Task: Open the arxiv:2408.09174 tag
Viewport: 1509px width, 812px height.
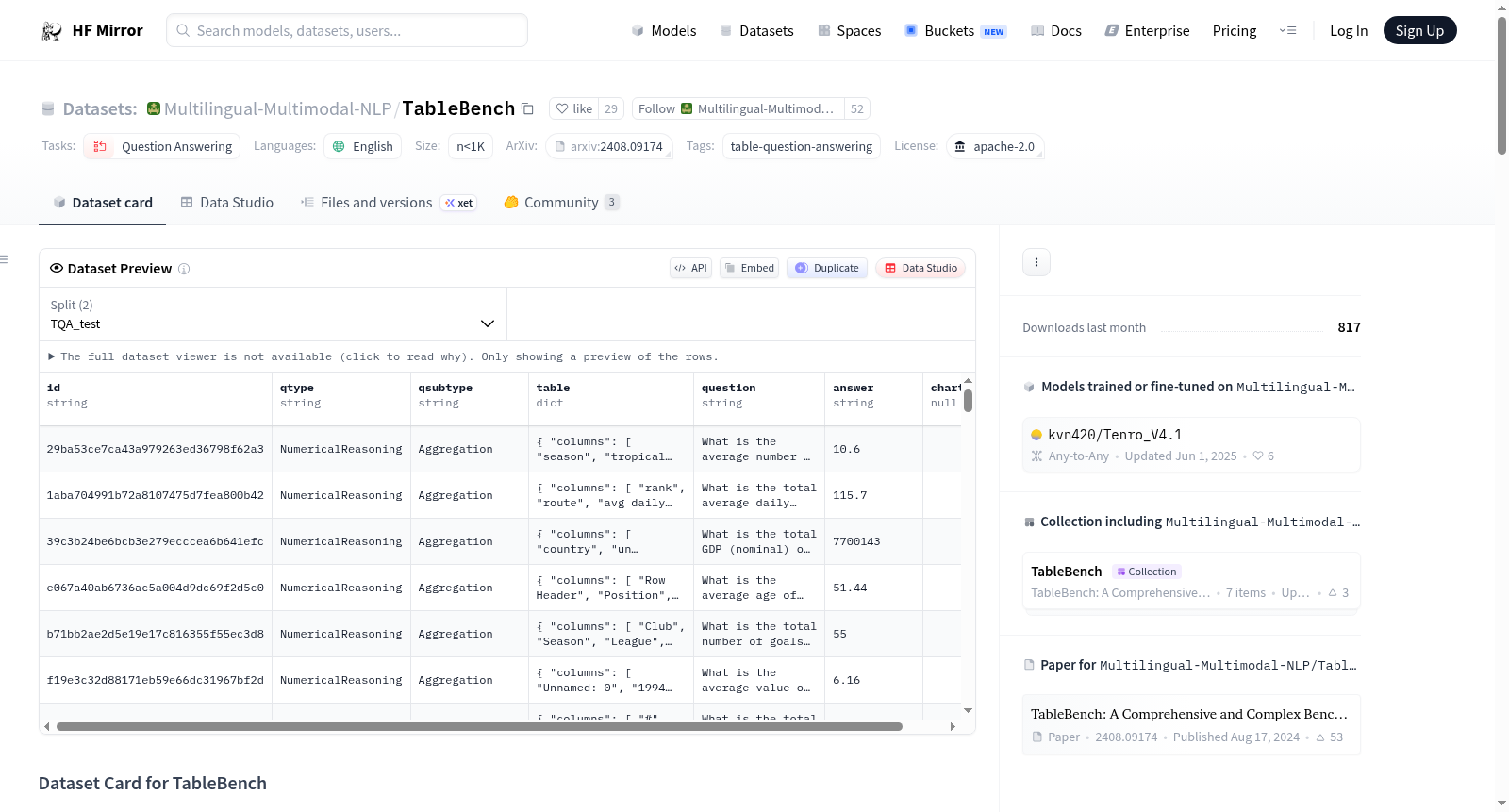Action: click(609, 146)
